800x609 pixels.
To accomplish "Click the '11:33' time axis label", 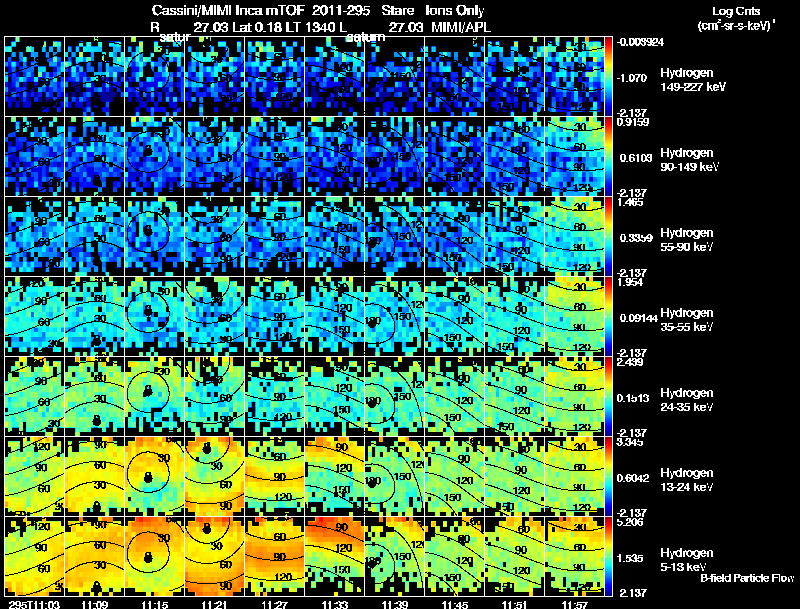I will pos(335,604).
